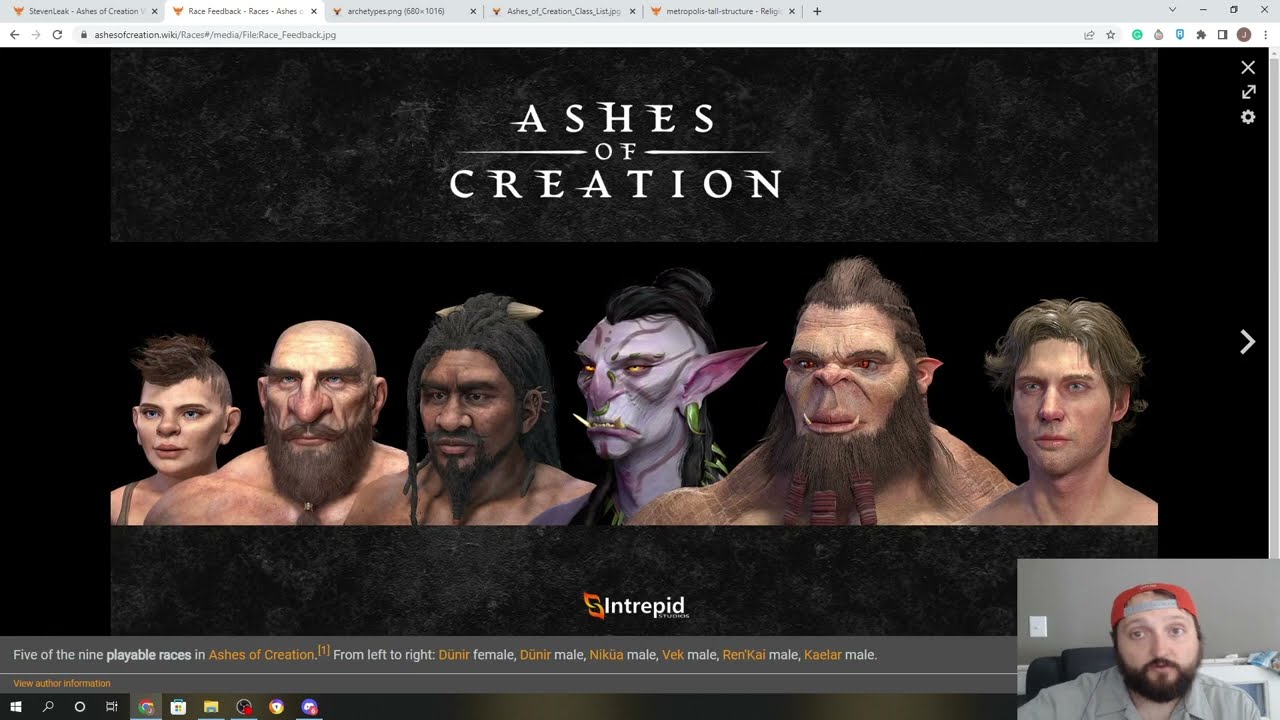Open OBS Studio from taskbar
This screenshot has width=1280, height=720.
pyautogui.click(x=244, y=707)
